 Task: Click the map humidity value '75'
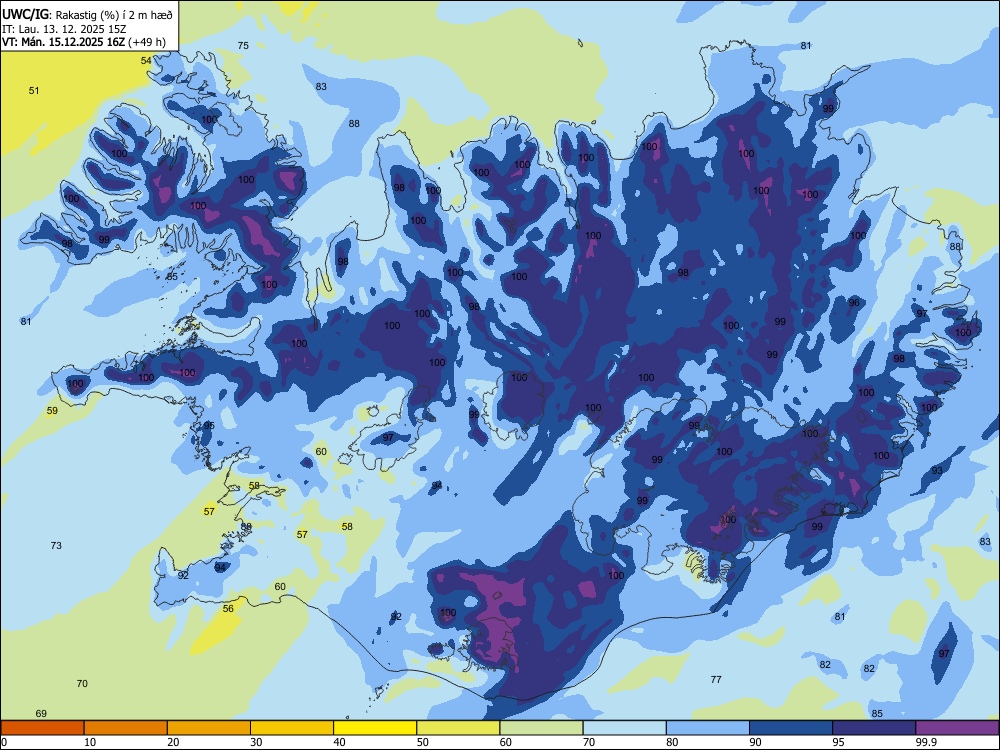click(243, 45)
